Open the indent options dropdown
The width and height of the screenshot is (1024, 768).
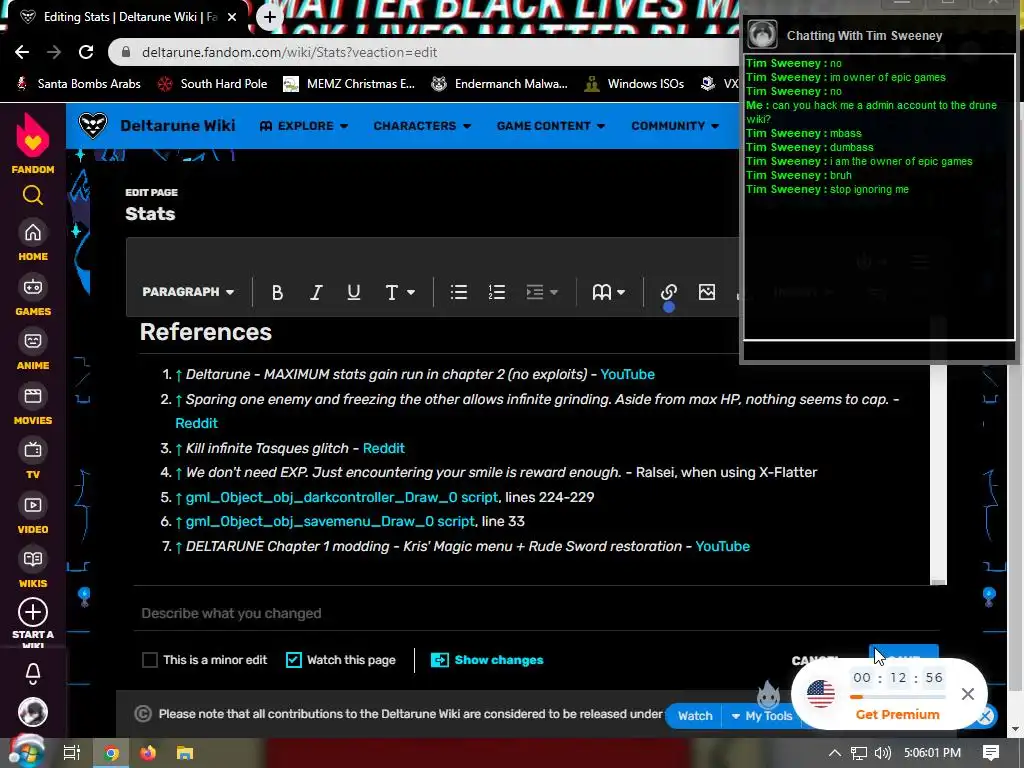coord(542,292)
